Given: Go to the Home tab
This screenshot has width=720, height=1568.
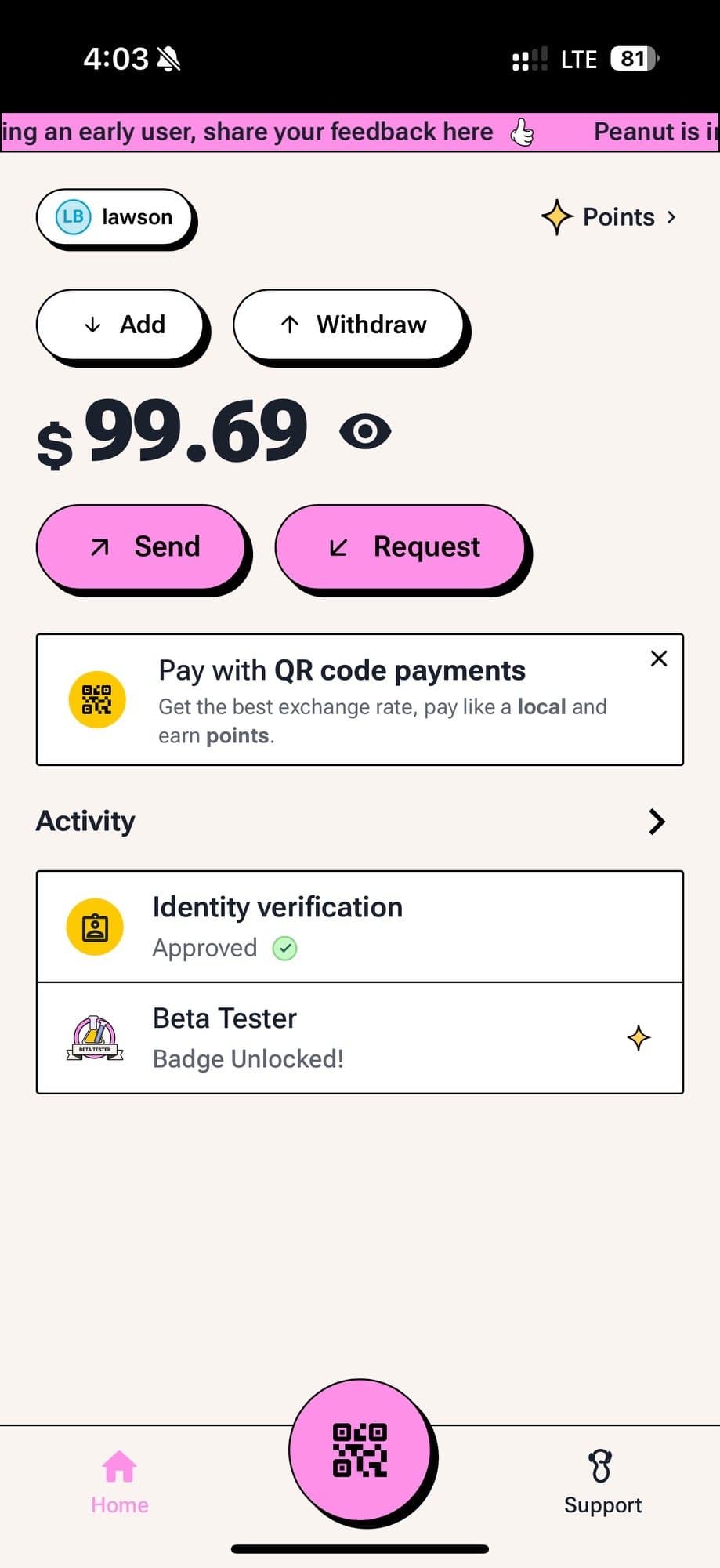Looking at the screenshot, I should [x=119, y=1481].
